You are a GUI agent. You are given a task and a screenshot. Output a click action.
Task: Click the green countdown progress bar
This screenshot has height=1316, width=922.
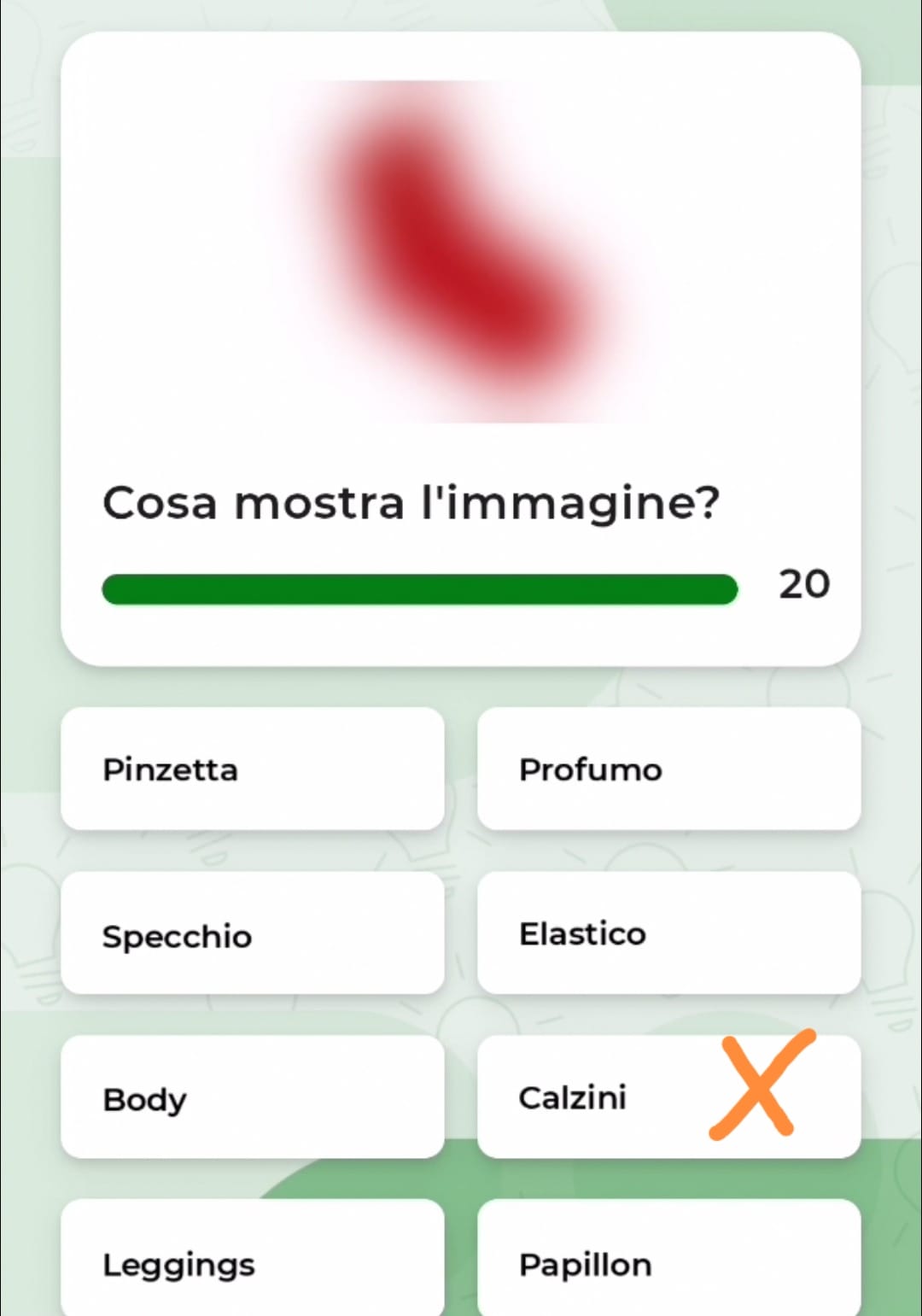tap(419, 589)
